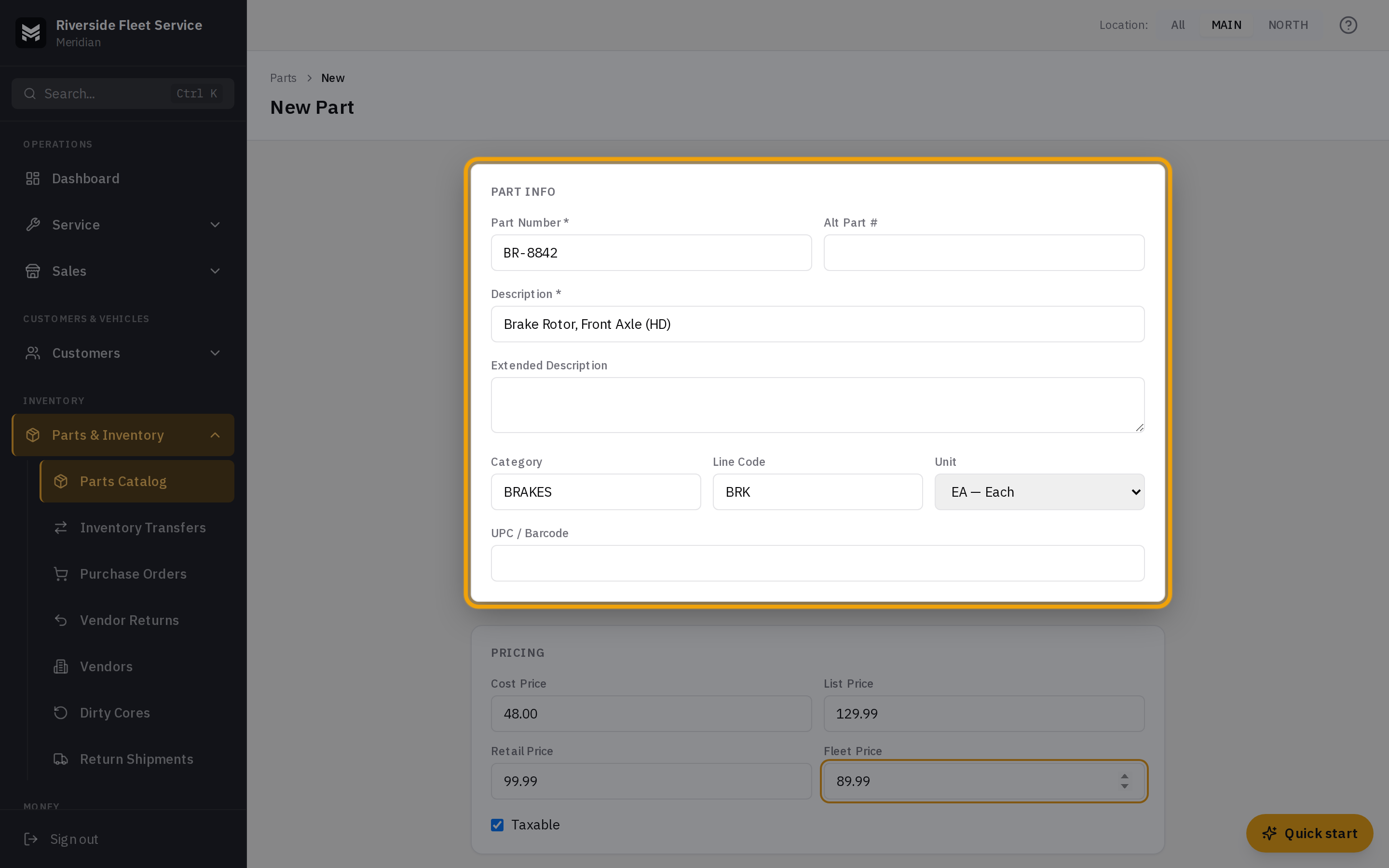Click the Dirty Cores refresh icon
Image resolution: width=1389 pixels, height=868 pixels.
pos(61,713)
